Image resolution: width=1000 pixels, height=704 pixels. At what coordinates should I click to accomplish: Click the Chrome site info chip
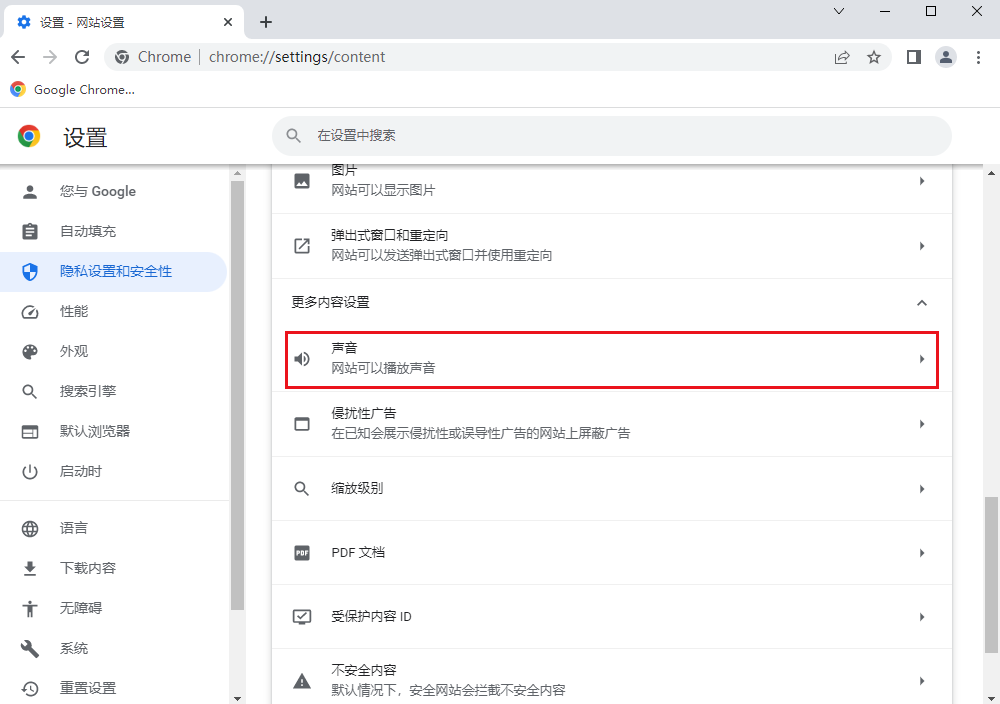[x=153, y=57]
